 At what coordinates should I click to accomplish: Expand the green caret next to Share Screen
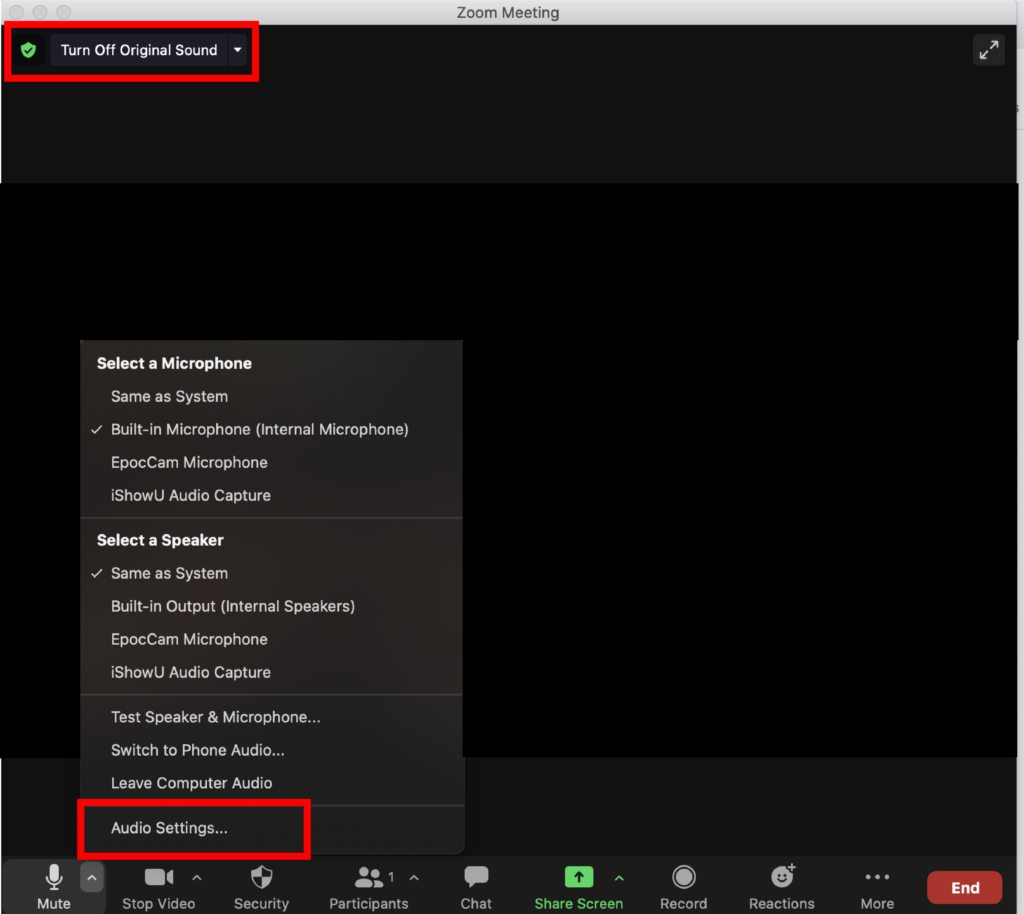[x=619, y=879]
